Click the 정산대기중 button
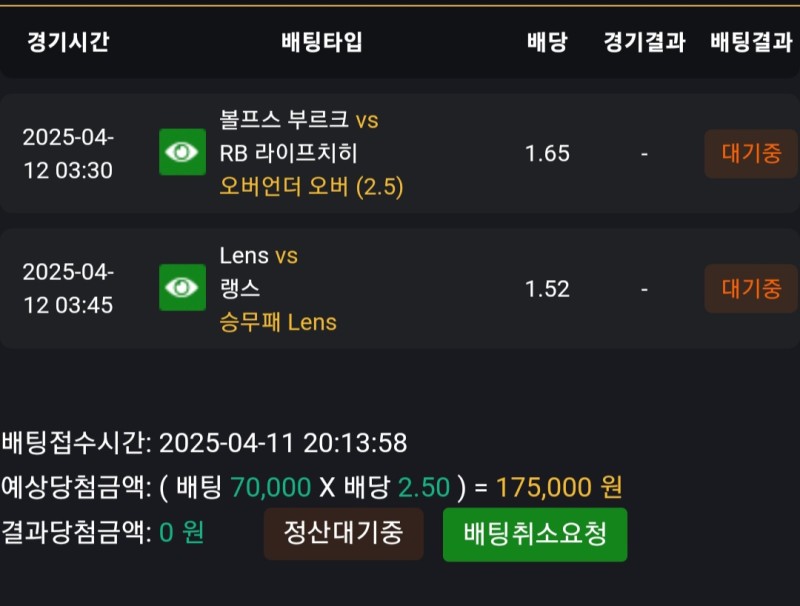 coord(343,533)
